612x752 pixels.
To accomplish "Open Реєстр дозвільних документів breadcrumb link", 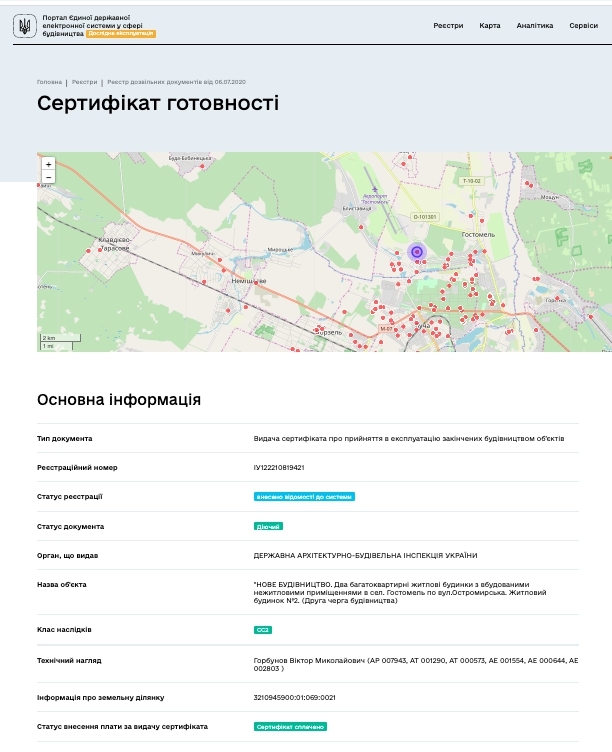I will tap(177, 82).
